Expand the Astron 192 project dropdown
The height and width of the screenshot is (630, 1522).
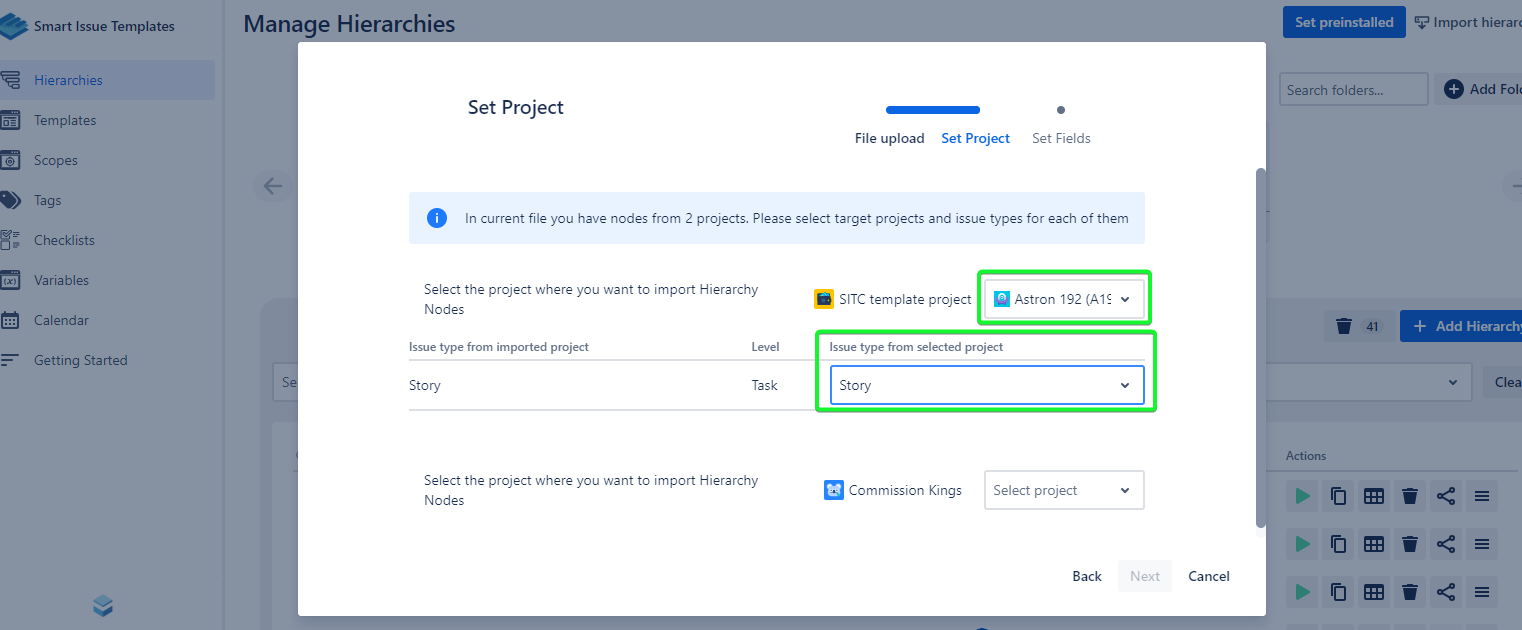click(1064, 299)
